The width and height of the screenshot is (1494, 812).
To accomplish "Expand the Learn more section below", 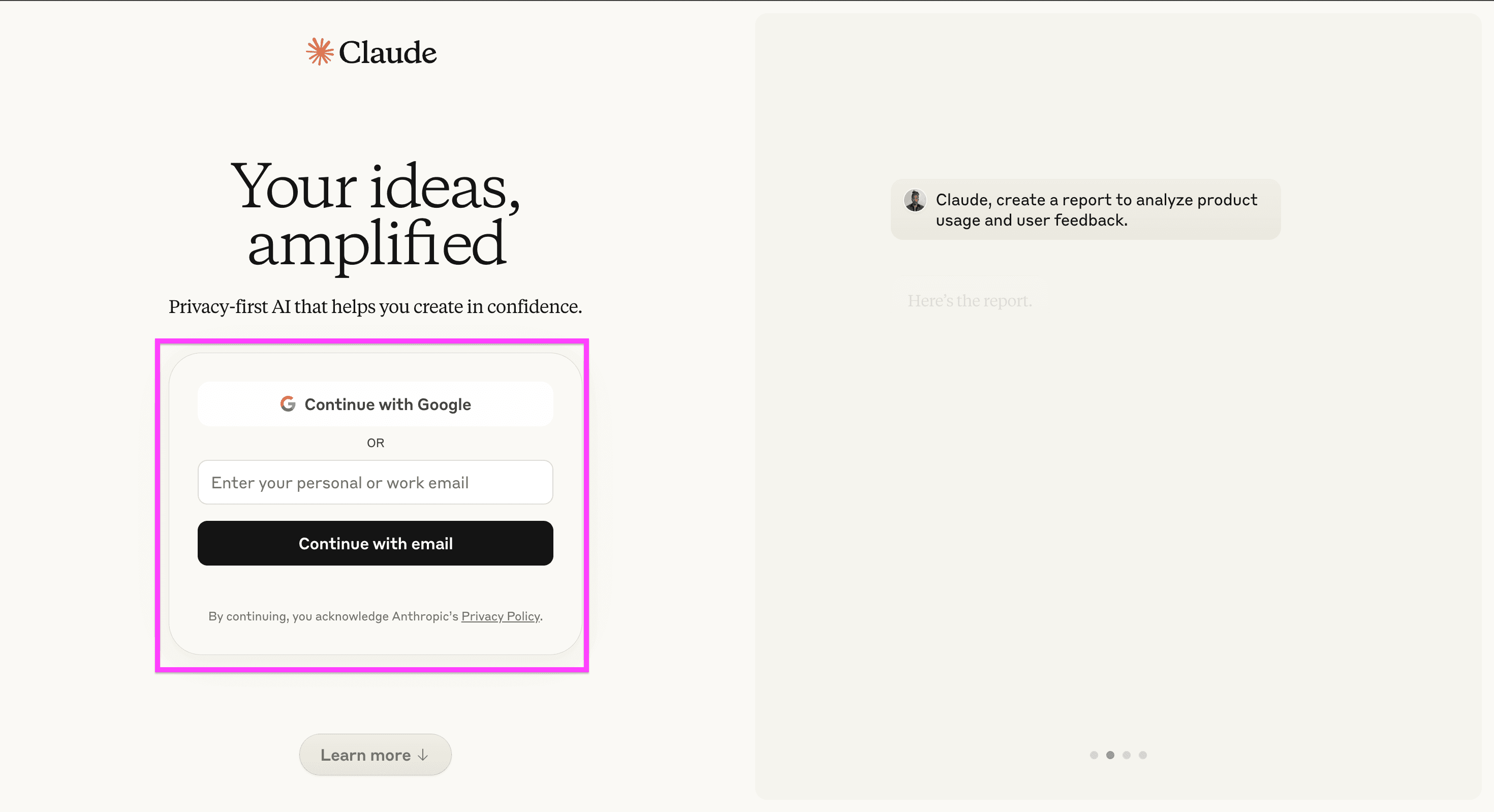I will coord(375,754).
